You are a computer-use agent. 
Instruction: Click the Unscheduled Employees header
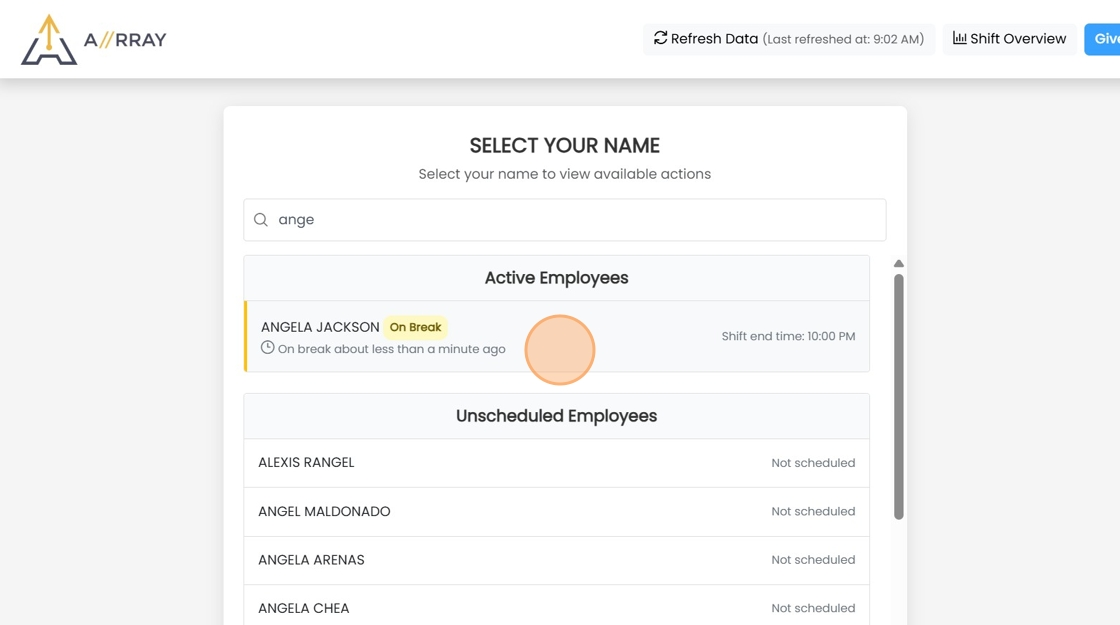click(x=556, y=416)
